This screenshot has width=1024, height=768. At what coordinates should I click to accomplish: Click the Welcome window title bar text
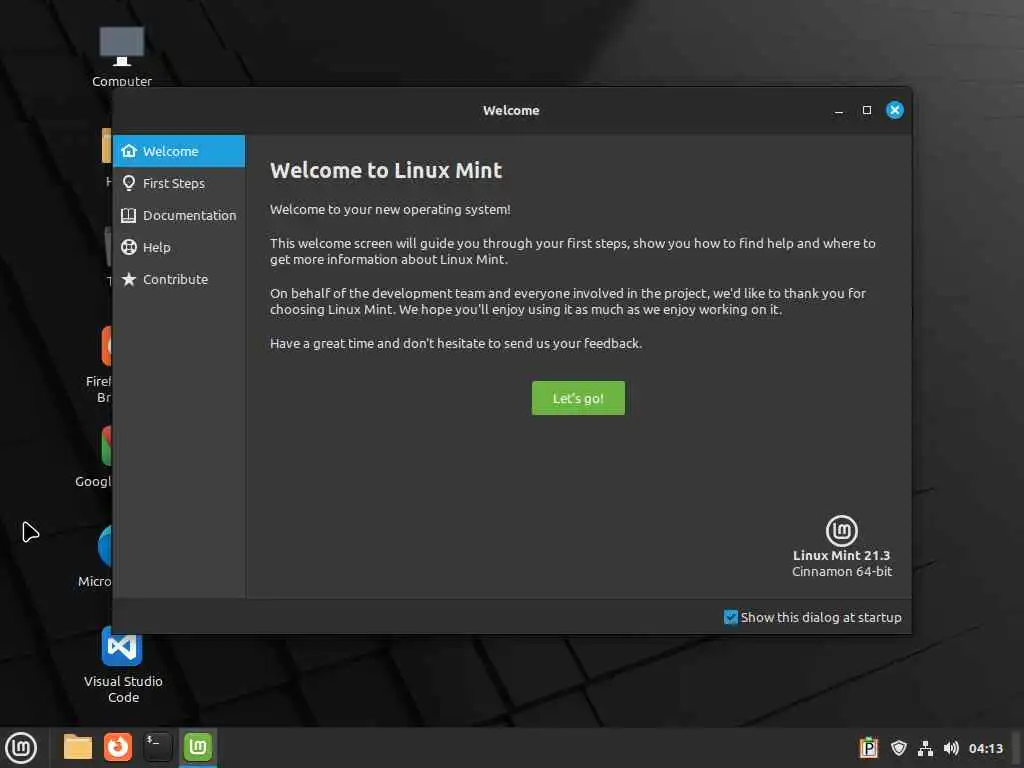pos(511,110)
